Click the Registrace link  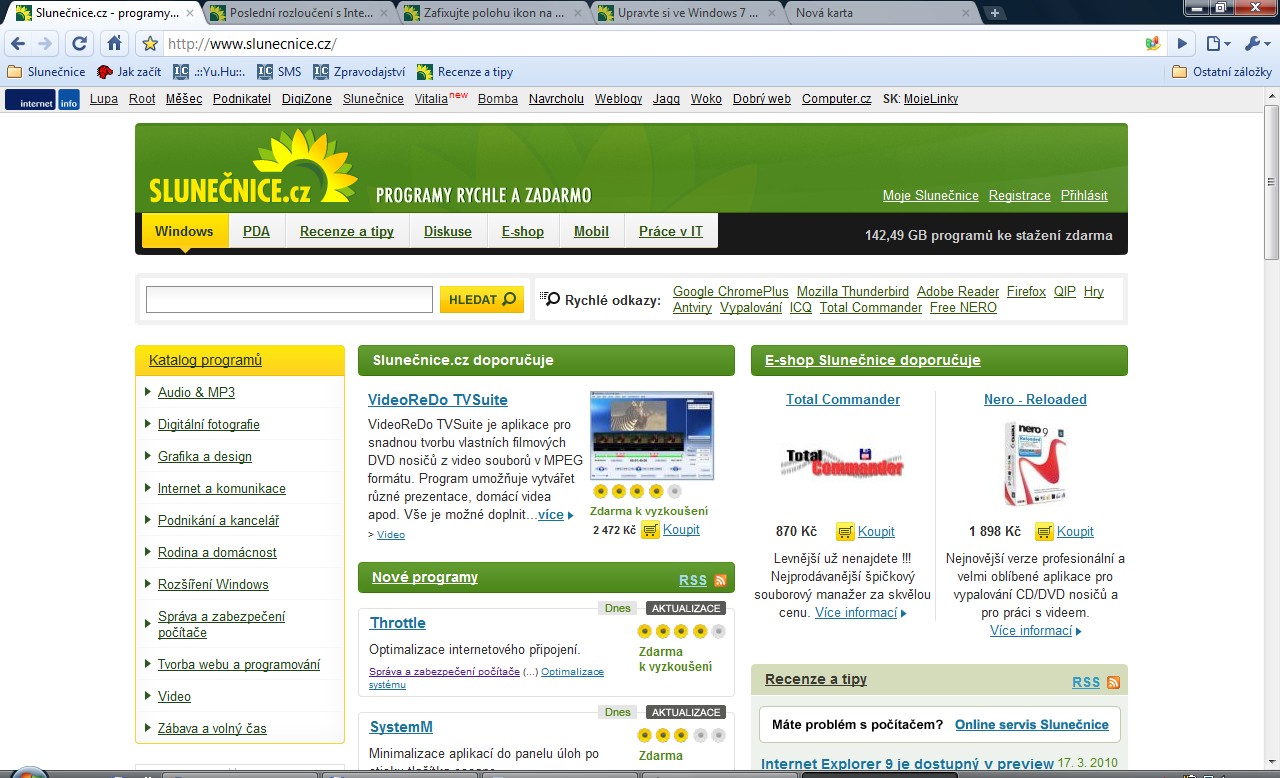pyautogui.click(x=1020, y=195)
